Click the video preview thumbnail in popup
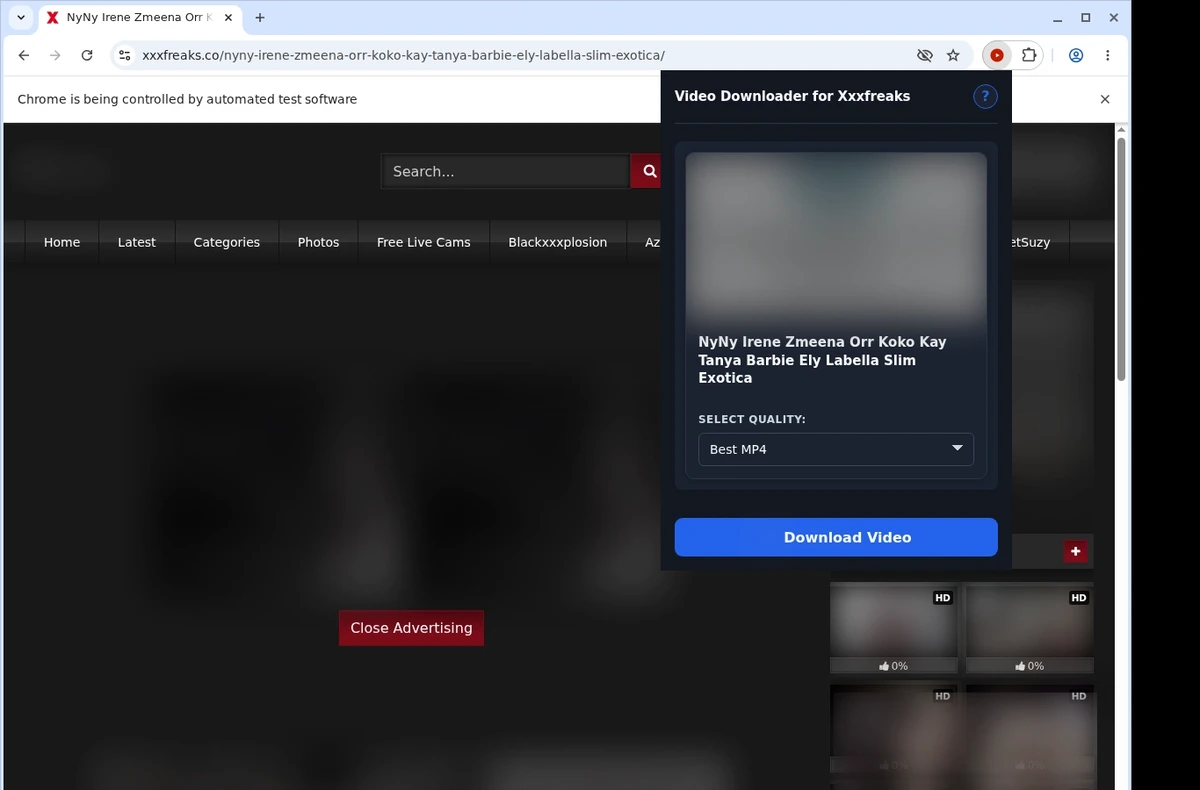Viewport: 1200px width, 790px height. 836,237
